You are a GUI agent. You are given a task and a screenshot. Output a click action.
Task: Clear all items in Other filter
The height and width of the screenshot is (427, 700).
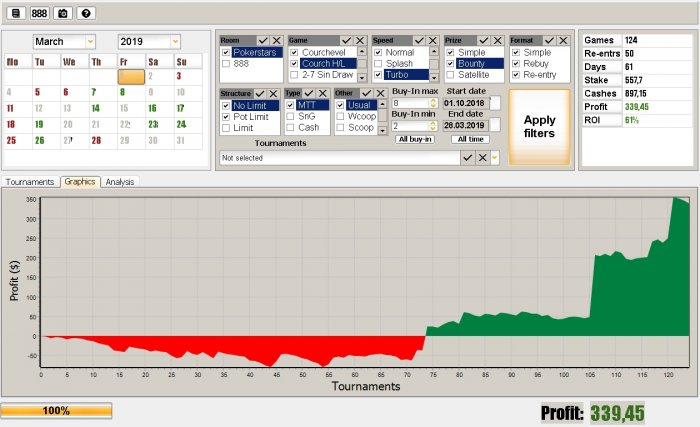380,93
